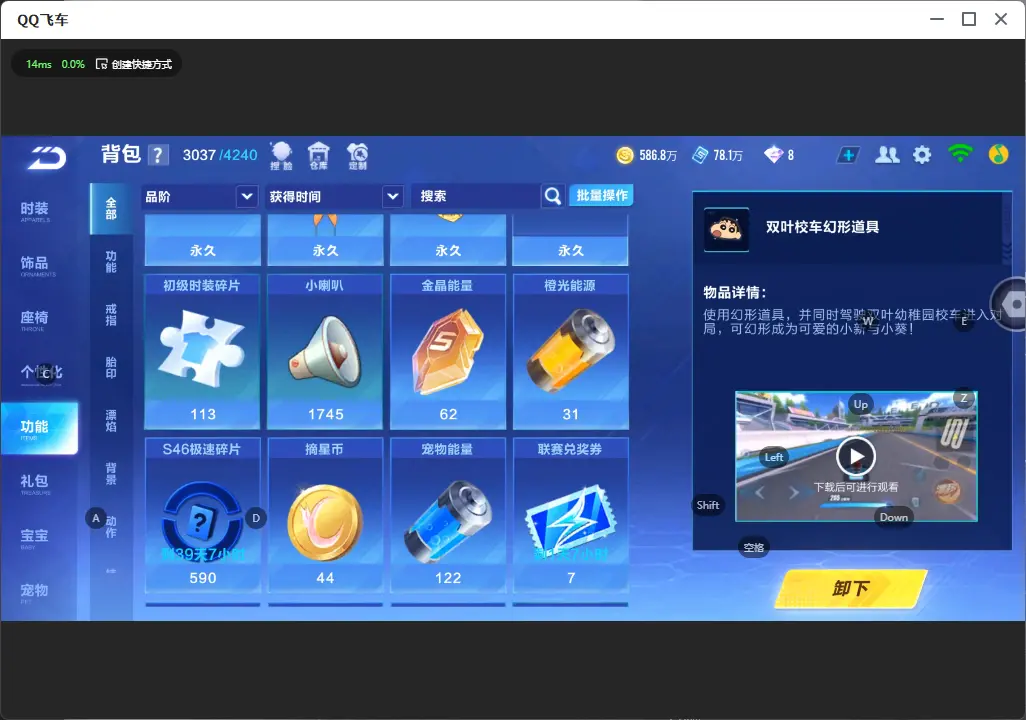Check the green Wi-Fi signal icon
The width and height of the screenshot is (1026, 720).
coord(960,154)
